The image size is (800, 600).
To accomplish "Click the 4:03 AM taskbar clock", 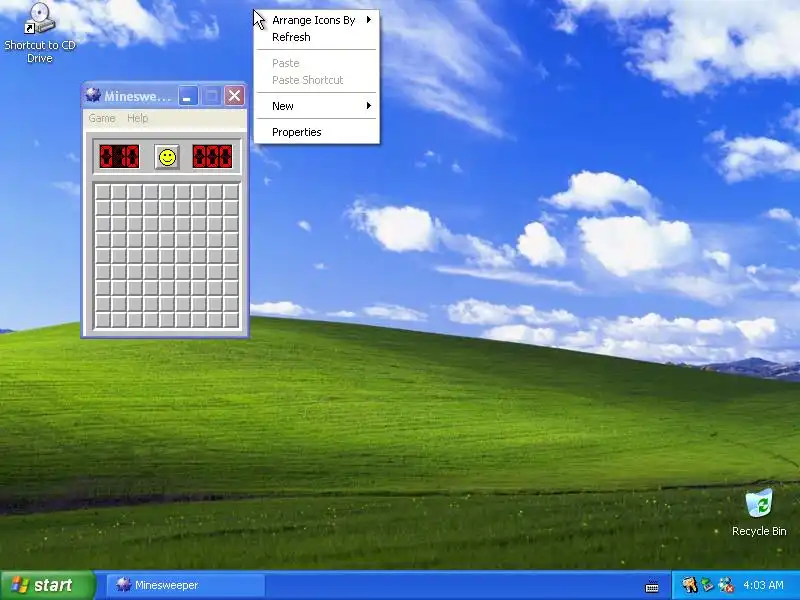I will tap(763, 585).
